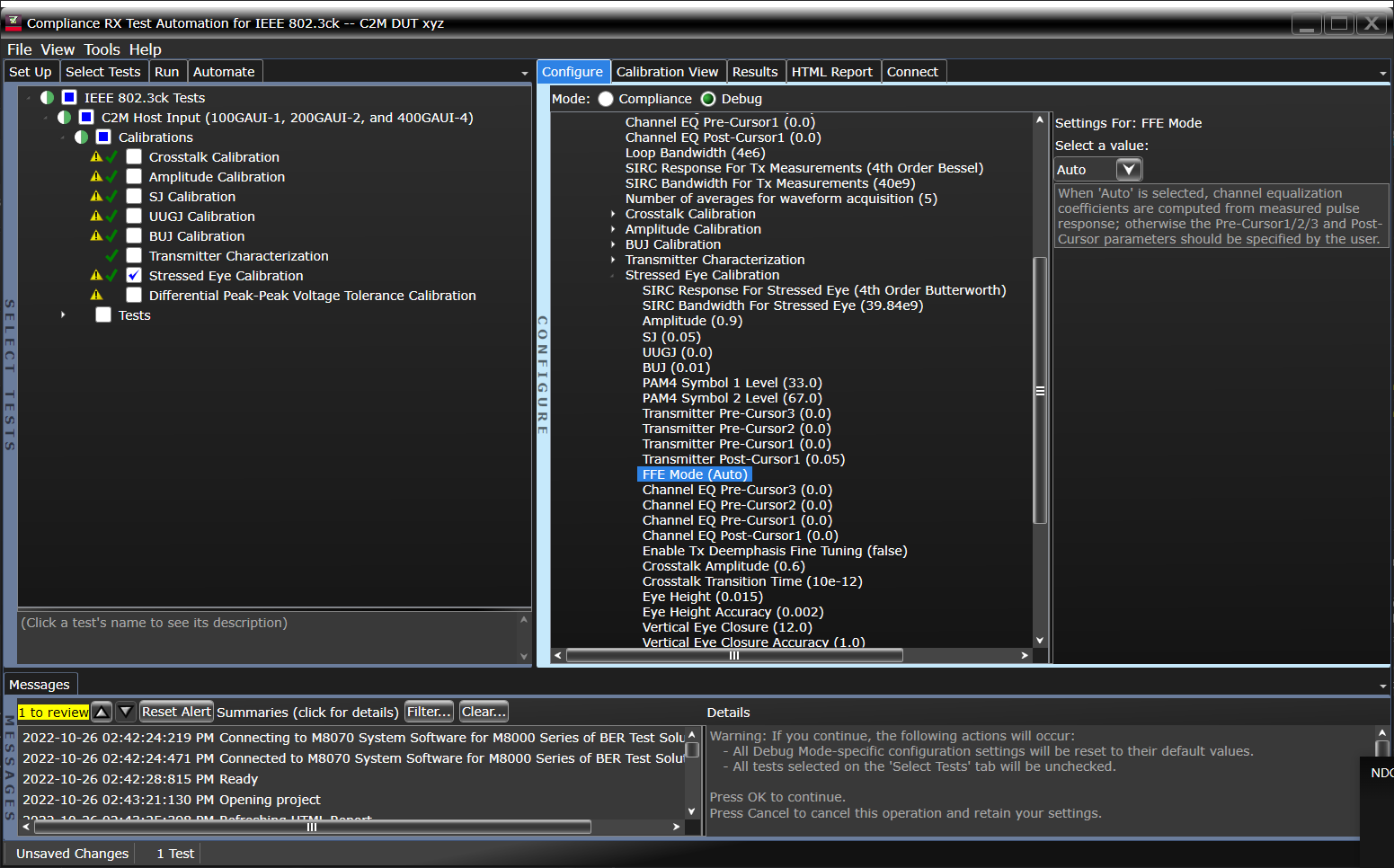The image size is (1394, 868).
Task: Select Compliance mode radio button
Action: [x=606, y=99]
